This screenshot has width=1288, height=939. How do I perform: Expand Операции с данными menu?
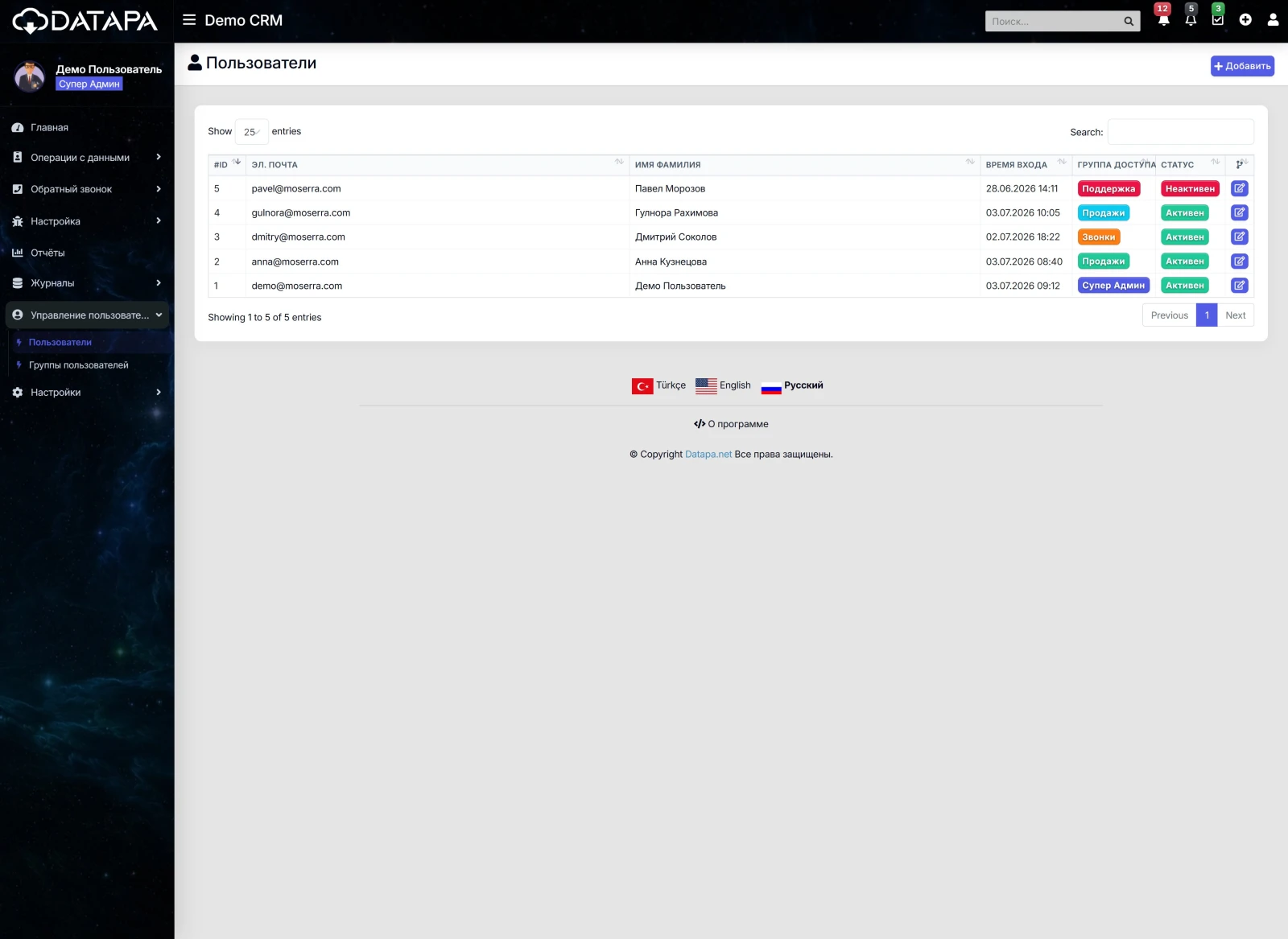click(x=87, y=158)
